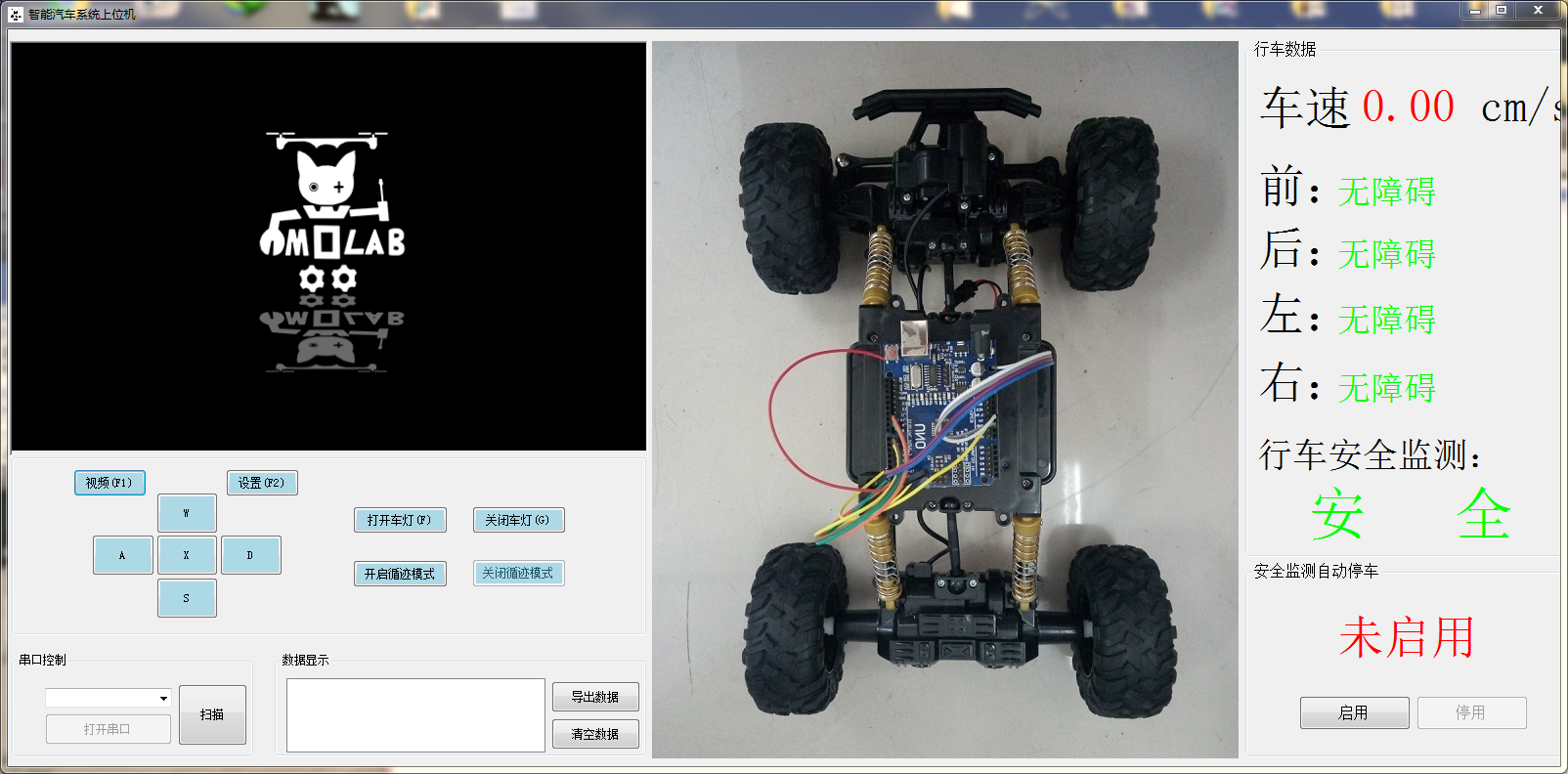Click the 扫描 scan ports button
This screenshot has width=1568, height=774.
(x=212, y=714)
